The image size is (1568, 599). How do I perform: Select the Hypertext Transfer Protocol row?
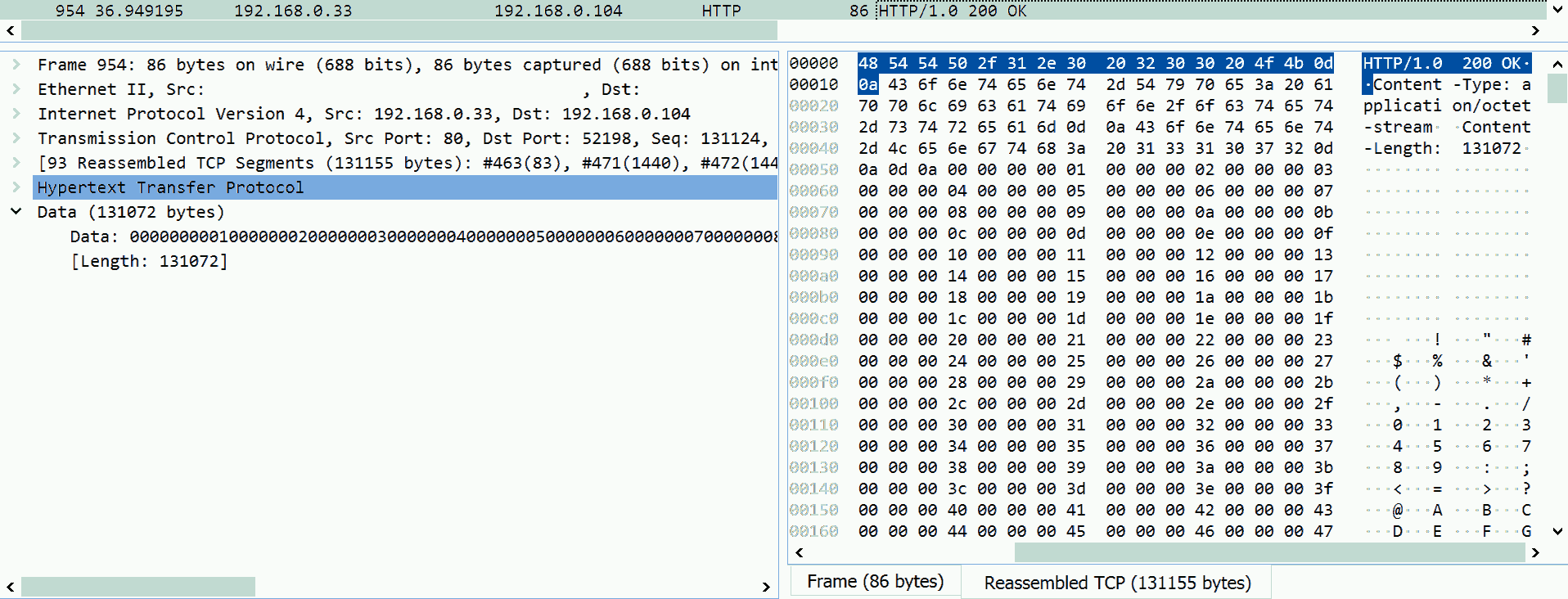pos(405,187)
